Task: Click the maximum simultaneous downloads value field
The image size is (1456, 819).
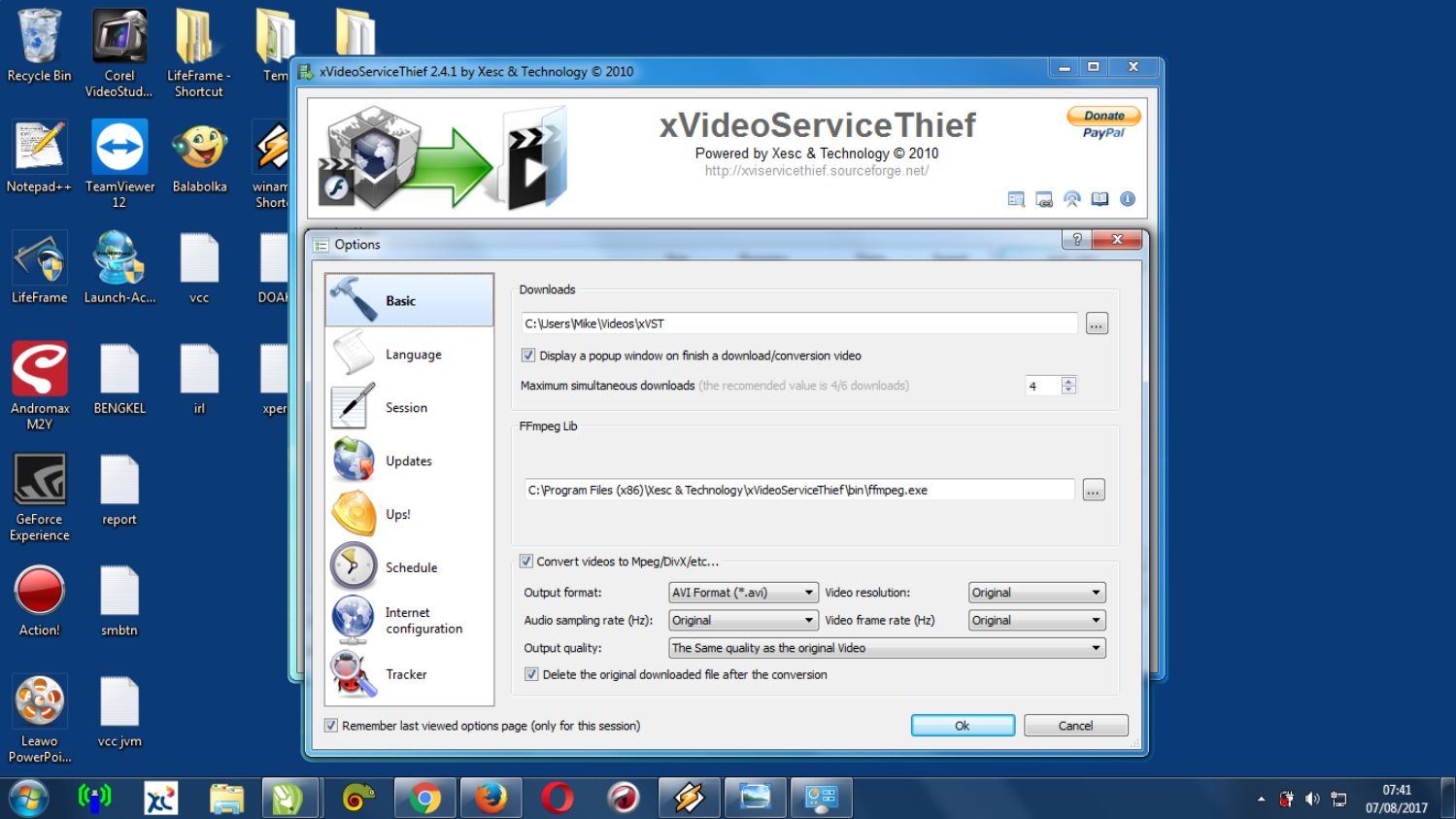Action: pos(1043,386)
